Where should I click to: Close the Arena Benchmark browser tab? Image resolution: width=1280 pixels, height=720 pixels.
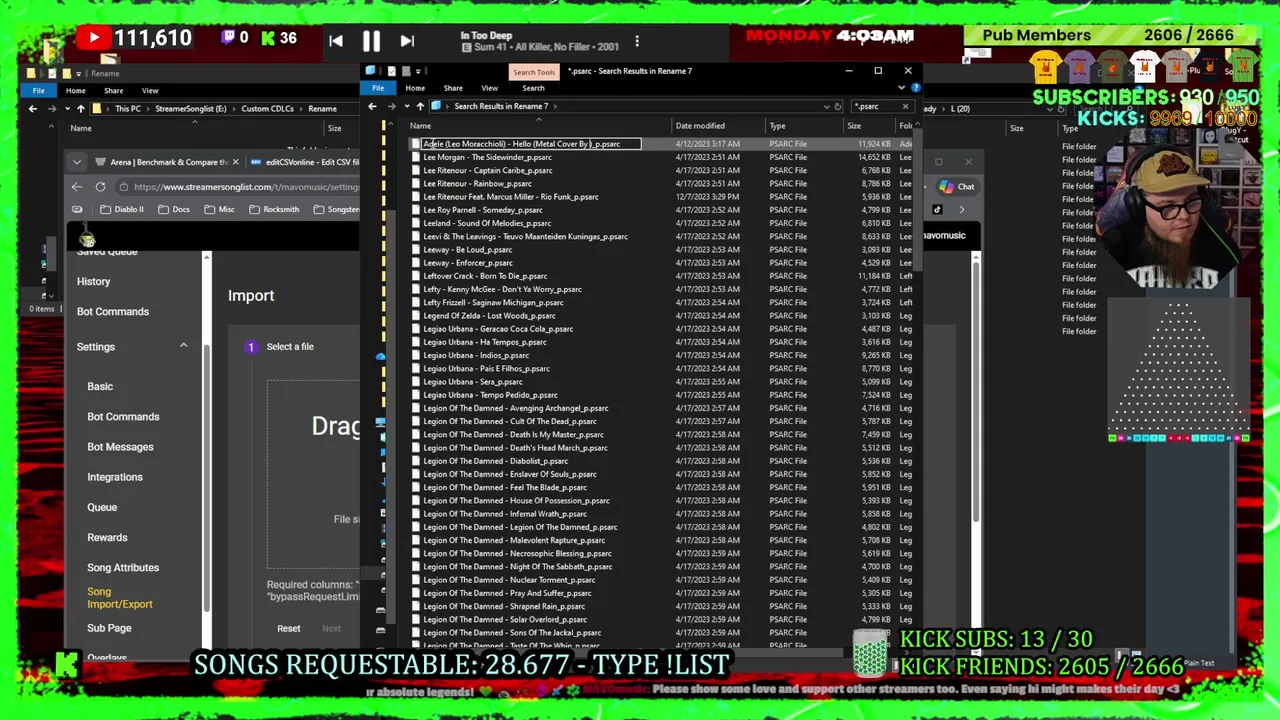tap(236, 162)
